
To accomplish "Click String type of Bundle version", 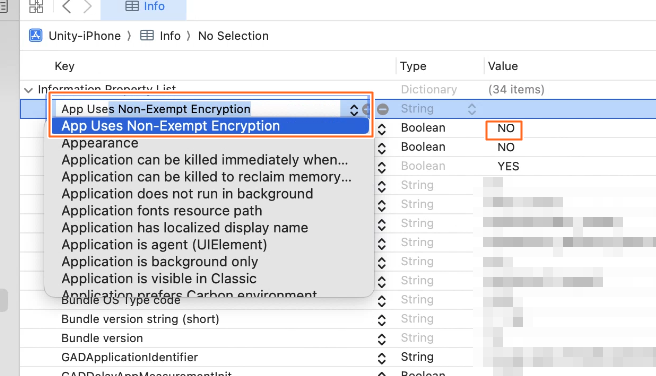I will click(417, 338).
